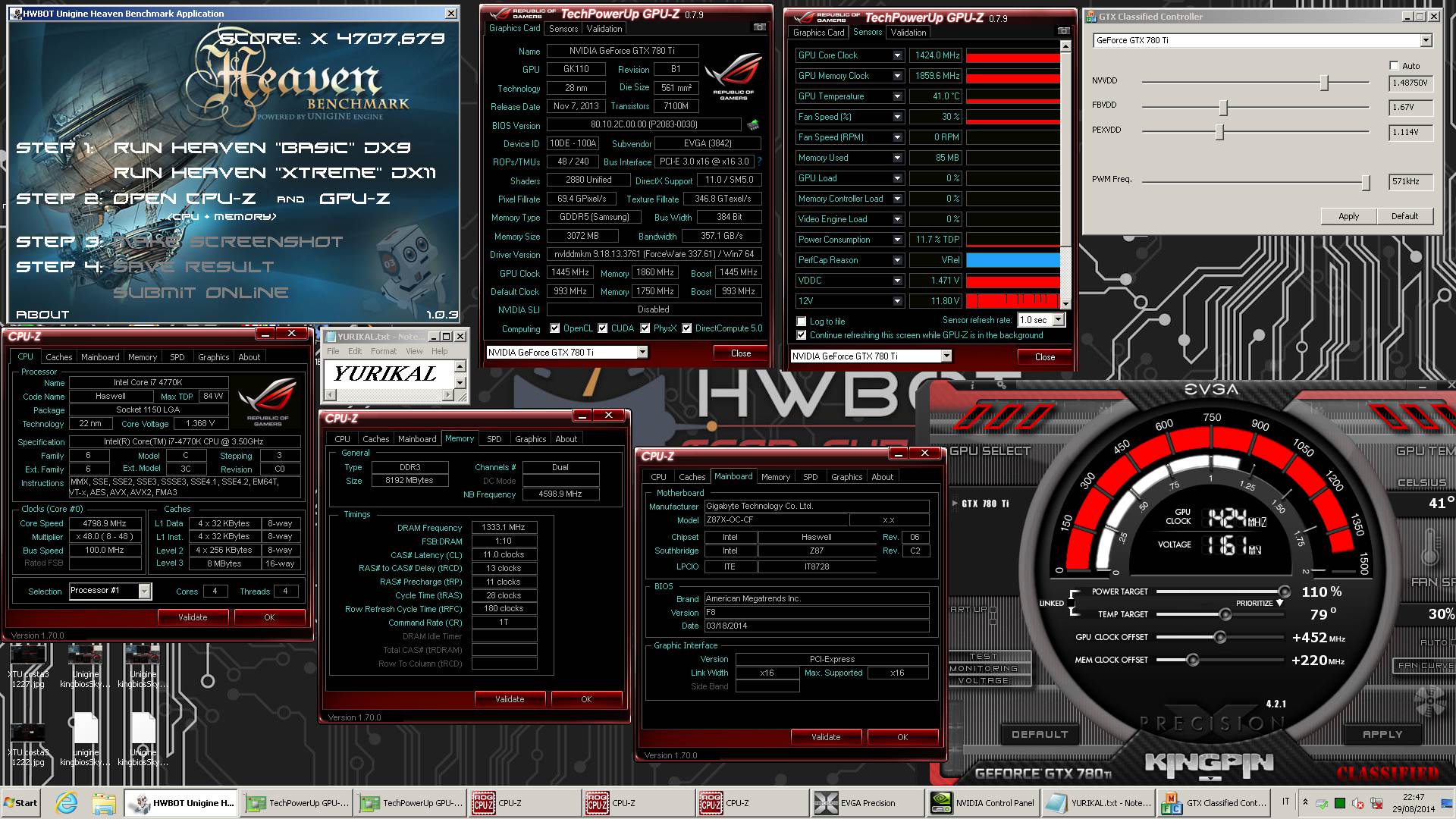The image size is (1456, 819).
Task: Switch to HWBOT Unigine Heaven taskbar item
Action: (x=181, y=803)
